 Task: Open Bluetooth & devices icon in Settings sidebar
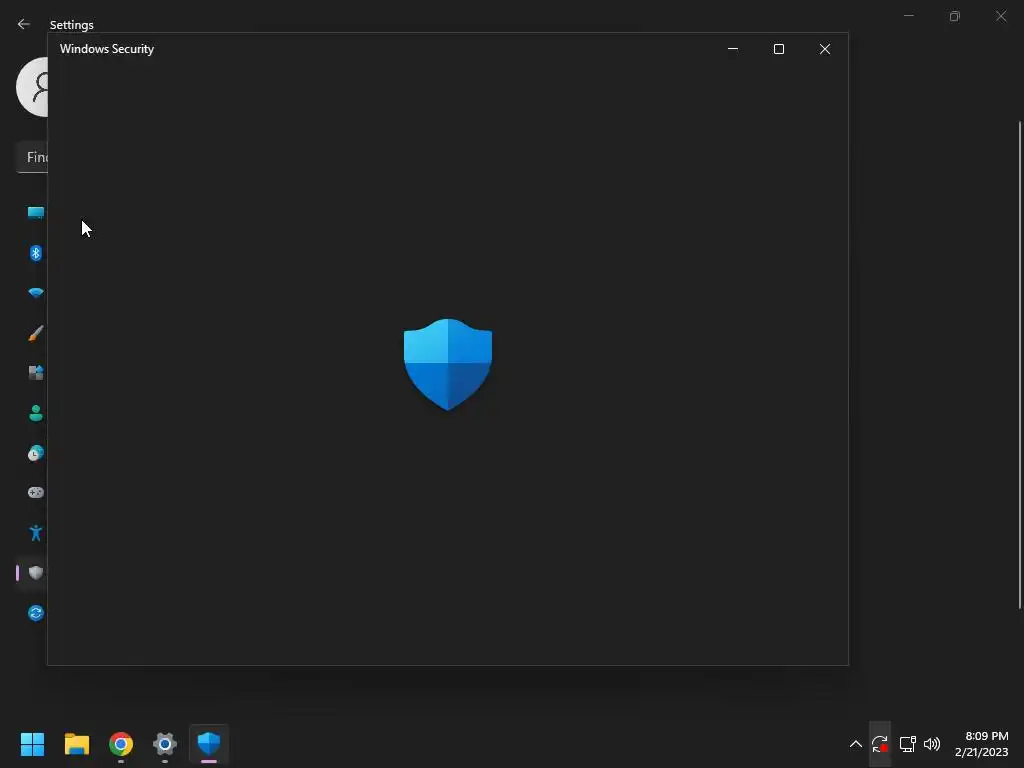pyautogui.click(x=36, y=253)
